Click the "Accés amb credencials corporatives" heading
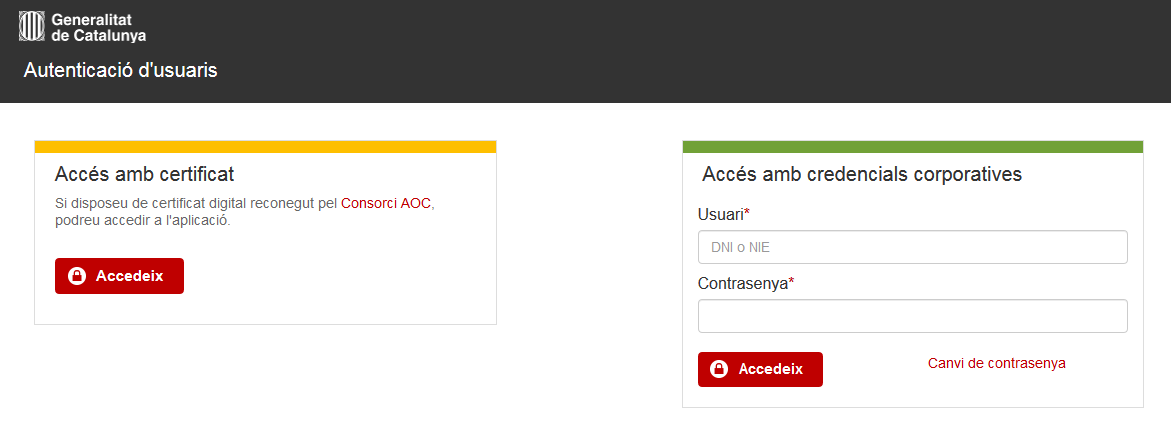 pos(862,175)
